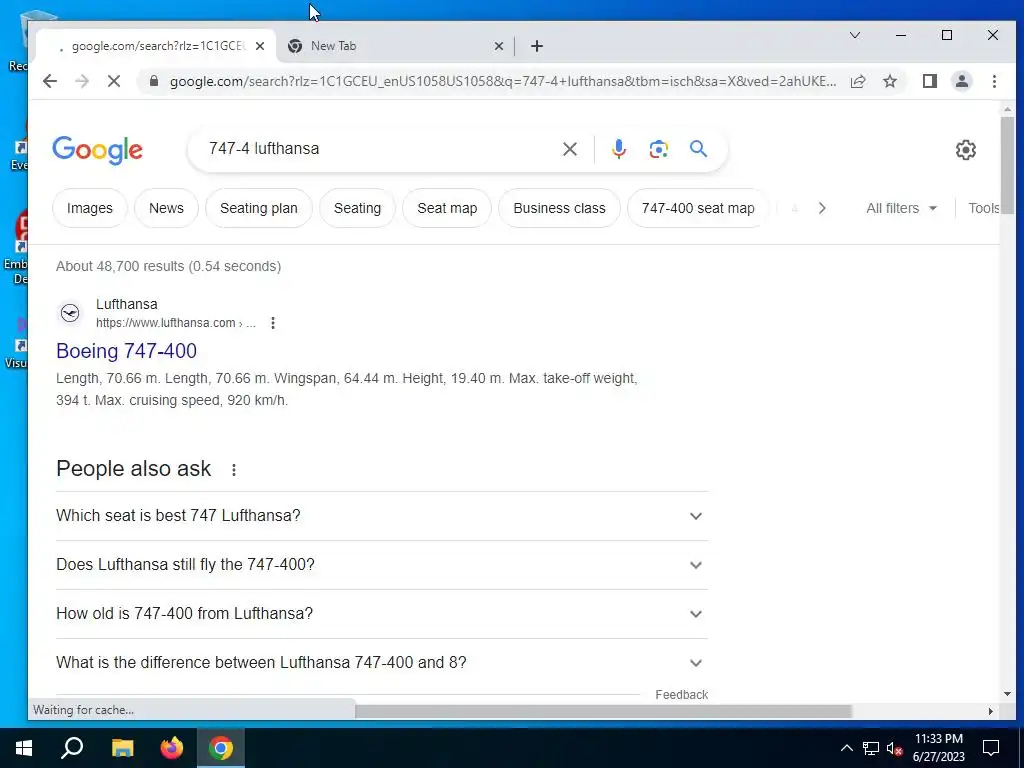Search by image with Google Lens
Viewport: 1024px width, 768px height.
(658, 149)
